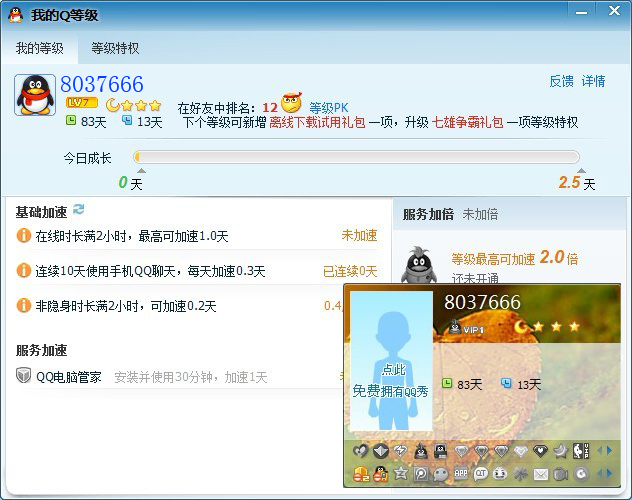632x500 pixels.
Task: Minimize the 我的Q等级 window
Action: click(581, 12)
